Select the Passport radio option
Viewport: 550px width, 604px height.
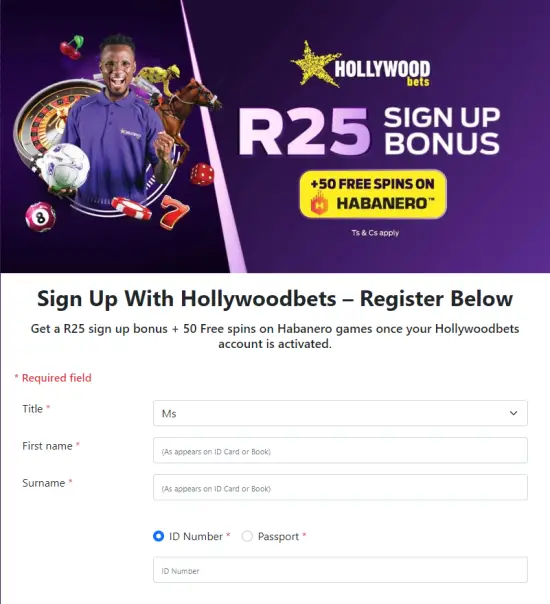(247, 536)
